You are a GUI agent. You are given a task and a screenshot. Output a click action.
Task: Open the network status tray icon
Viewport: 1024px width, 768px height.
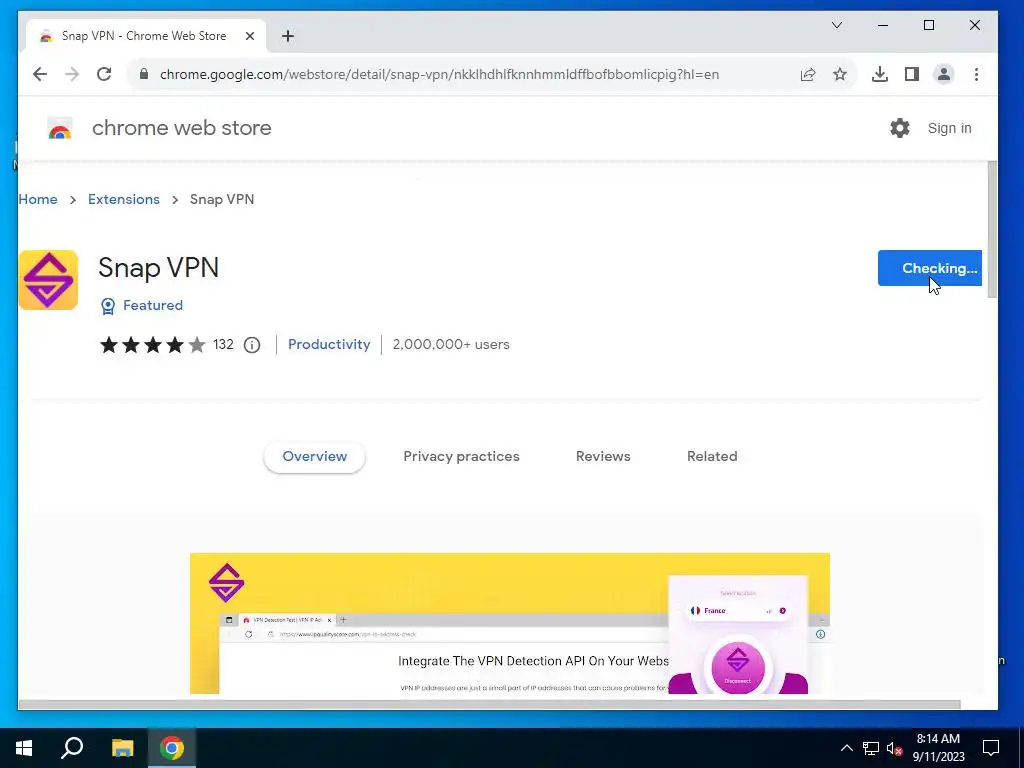pos(871,748)
